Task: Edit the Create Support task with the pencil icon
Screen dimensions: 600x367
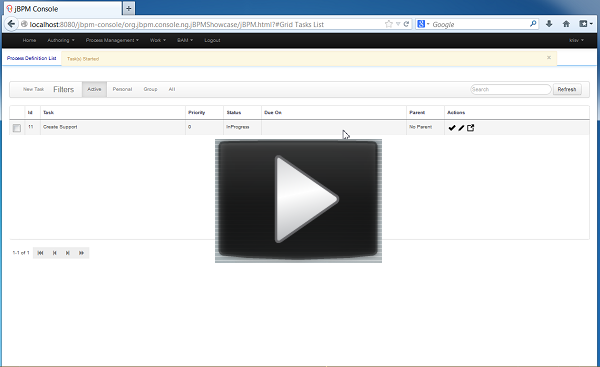Action: [x=461, y=128]
